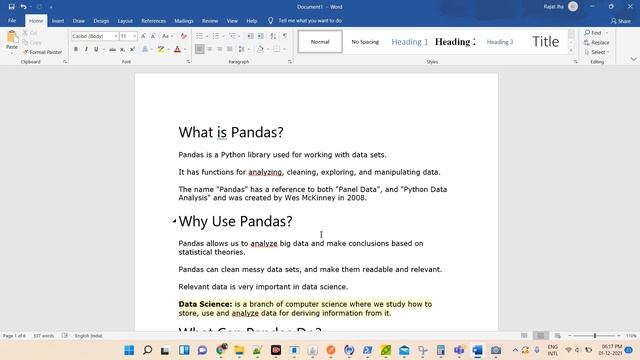The height and width of the screenshot is (360, 640).
Task: Toggle Subscript formatting
Action: 122,49
